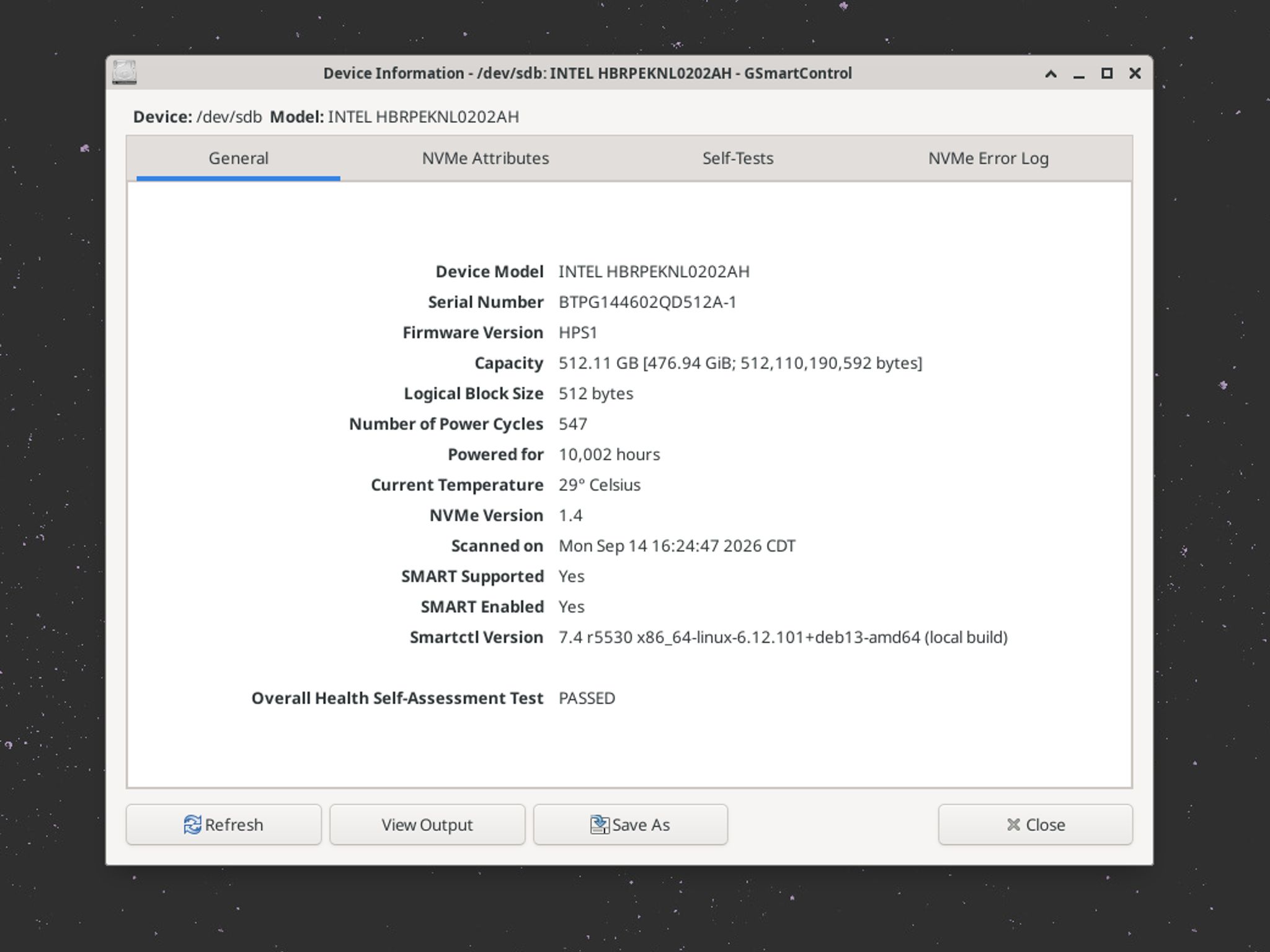Switch to the General tab

coord(238,159)
